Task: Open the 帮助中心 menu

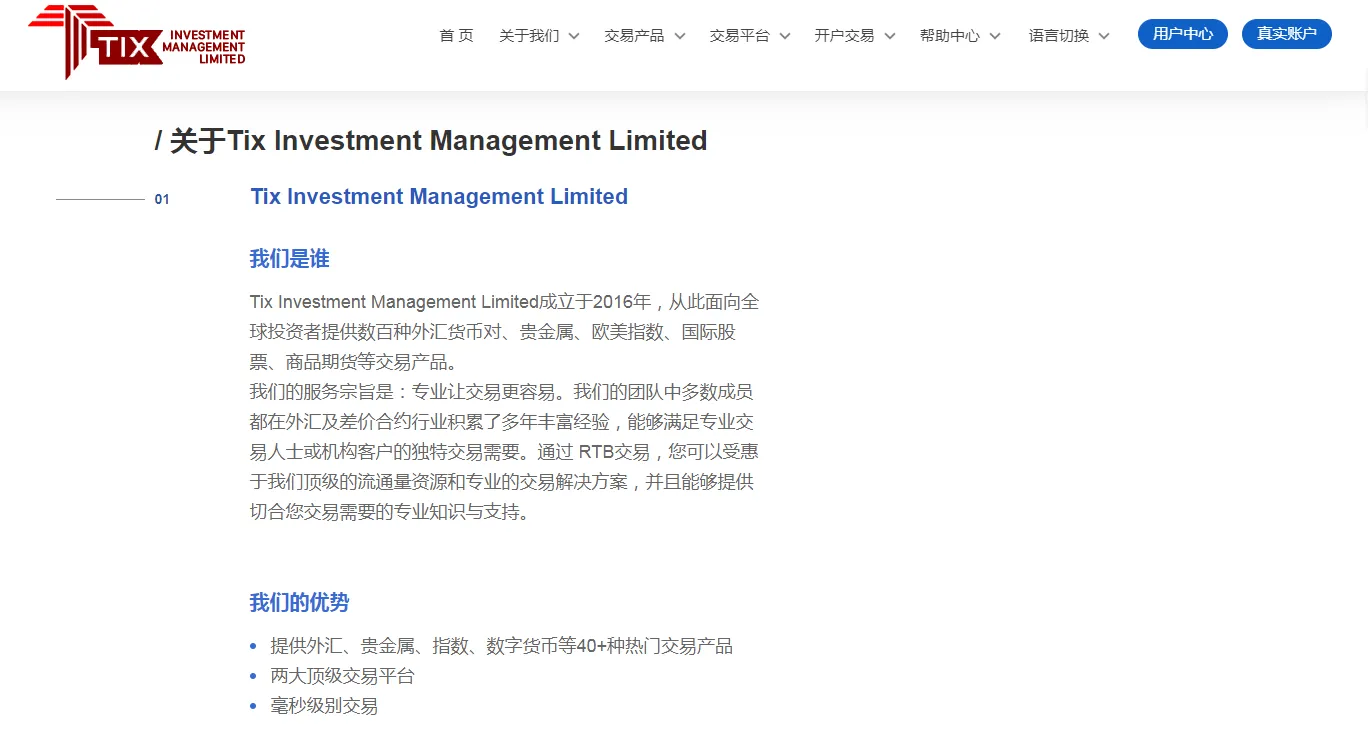Action: pyautogui.click(x=949, y=35)
